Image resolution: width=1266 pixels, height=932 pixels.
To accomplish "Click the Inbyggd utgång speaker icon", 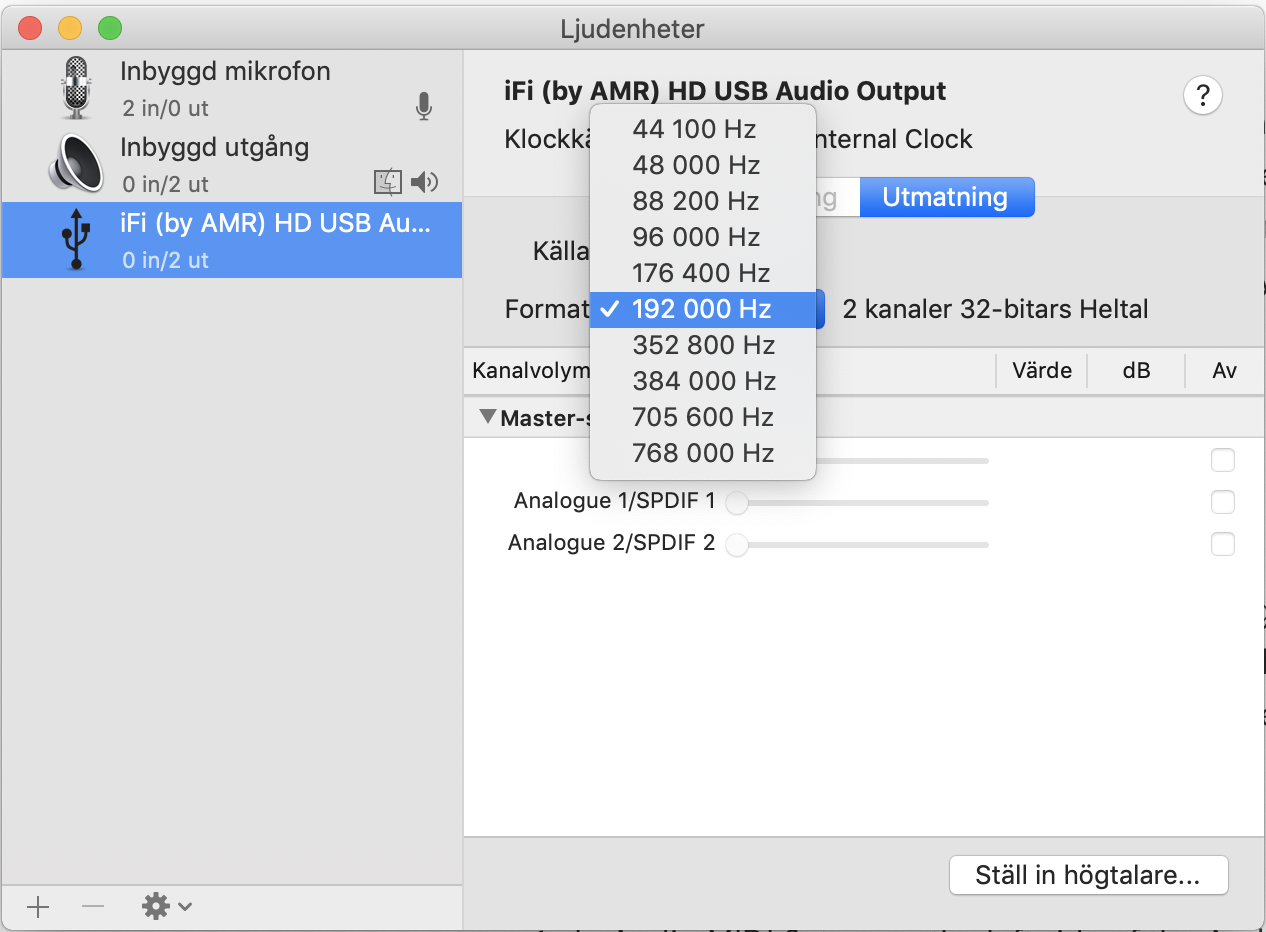I will (76, 164).
